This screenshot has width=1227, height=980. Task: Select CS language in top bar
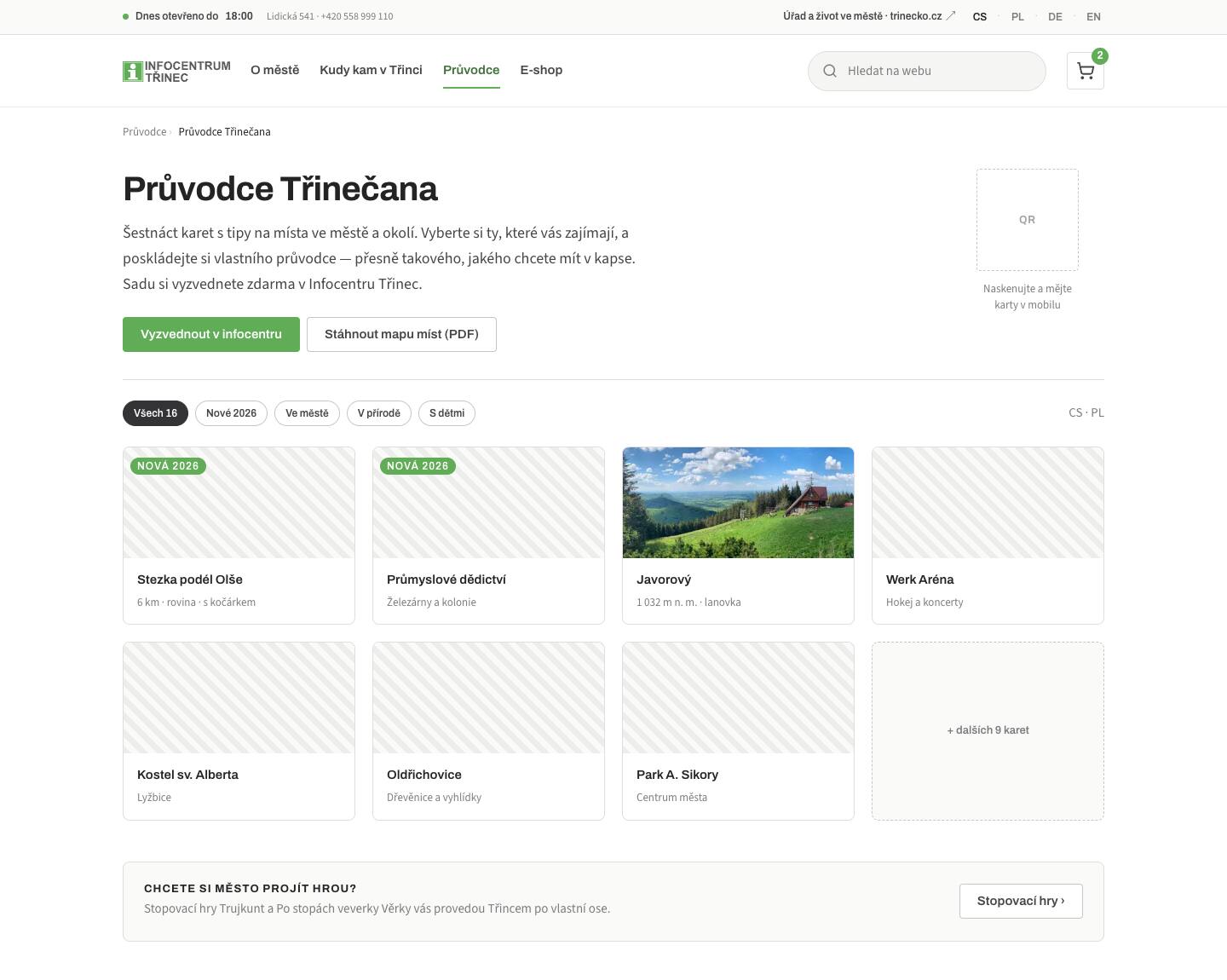point(980,16)
